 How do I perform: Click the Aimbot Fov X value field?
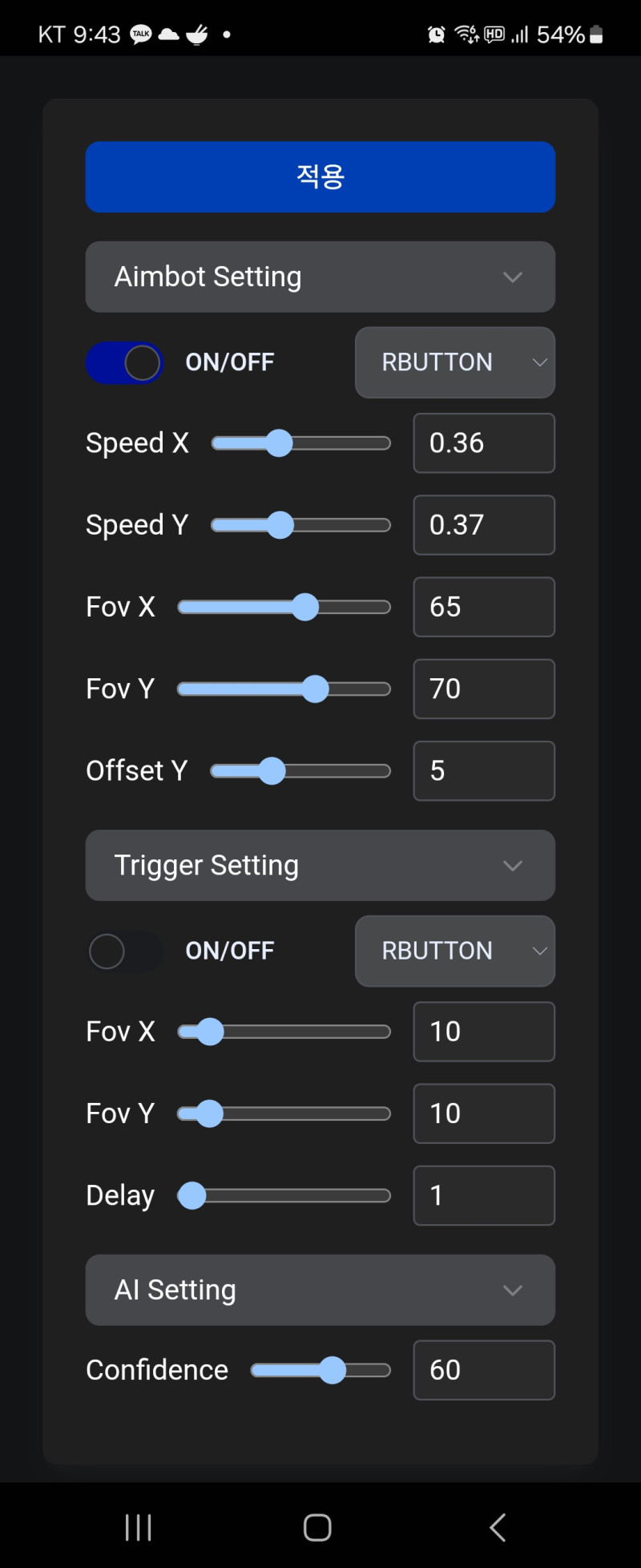point(483,607)
